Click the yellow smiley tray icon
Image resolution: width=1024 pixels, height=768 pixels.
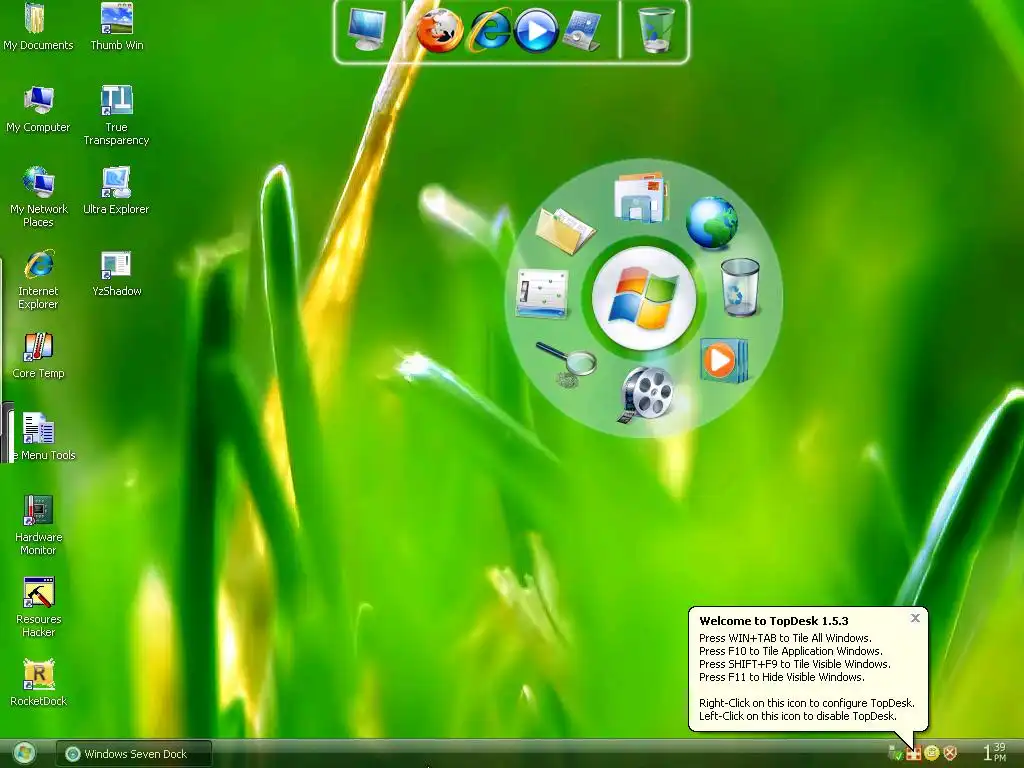[x=932, y=754]
